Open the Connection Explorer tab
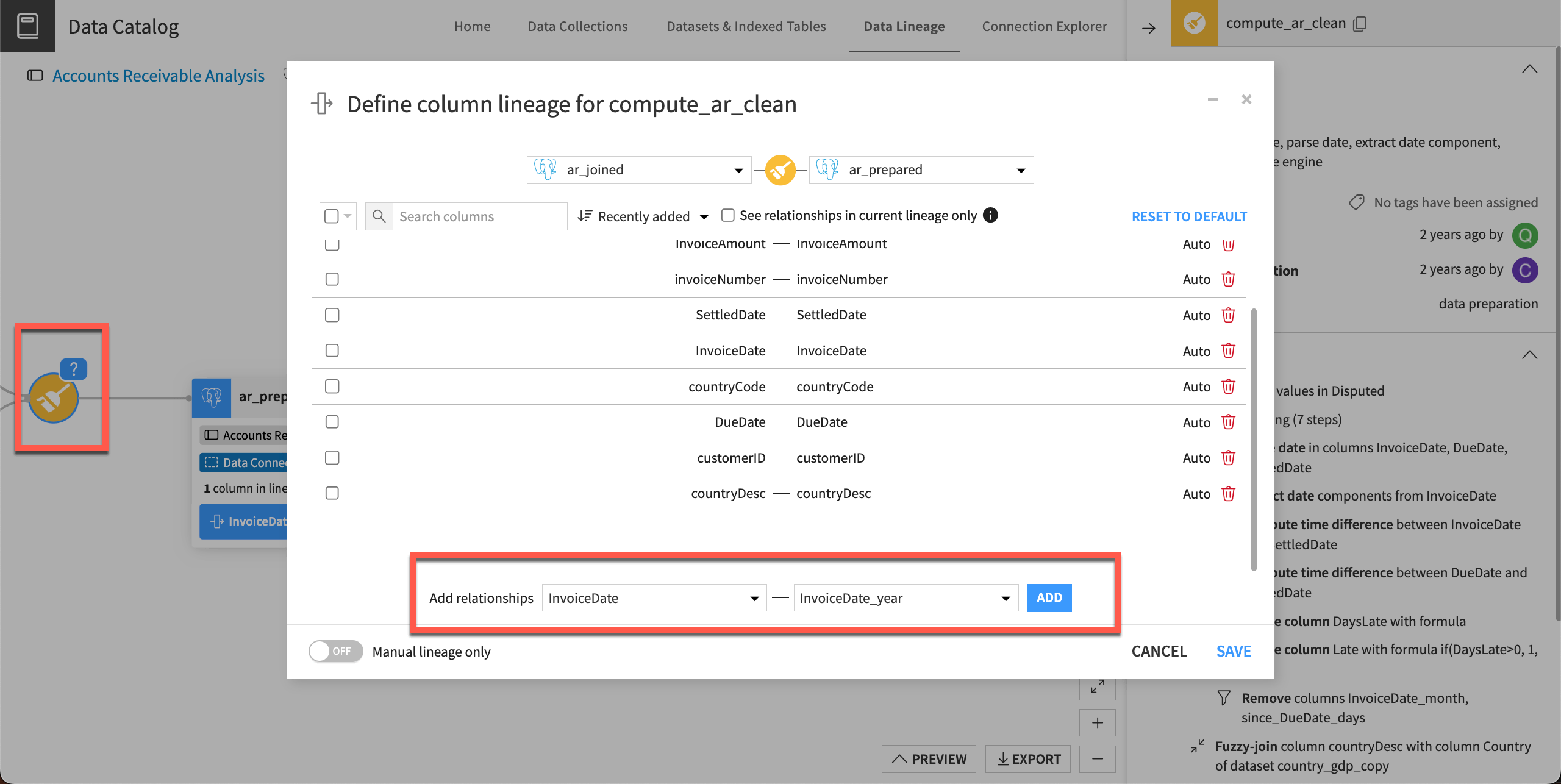 (1045, 26)
